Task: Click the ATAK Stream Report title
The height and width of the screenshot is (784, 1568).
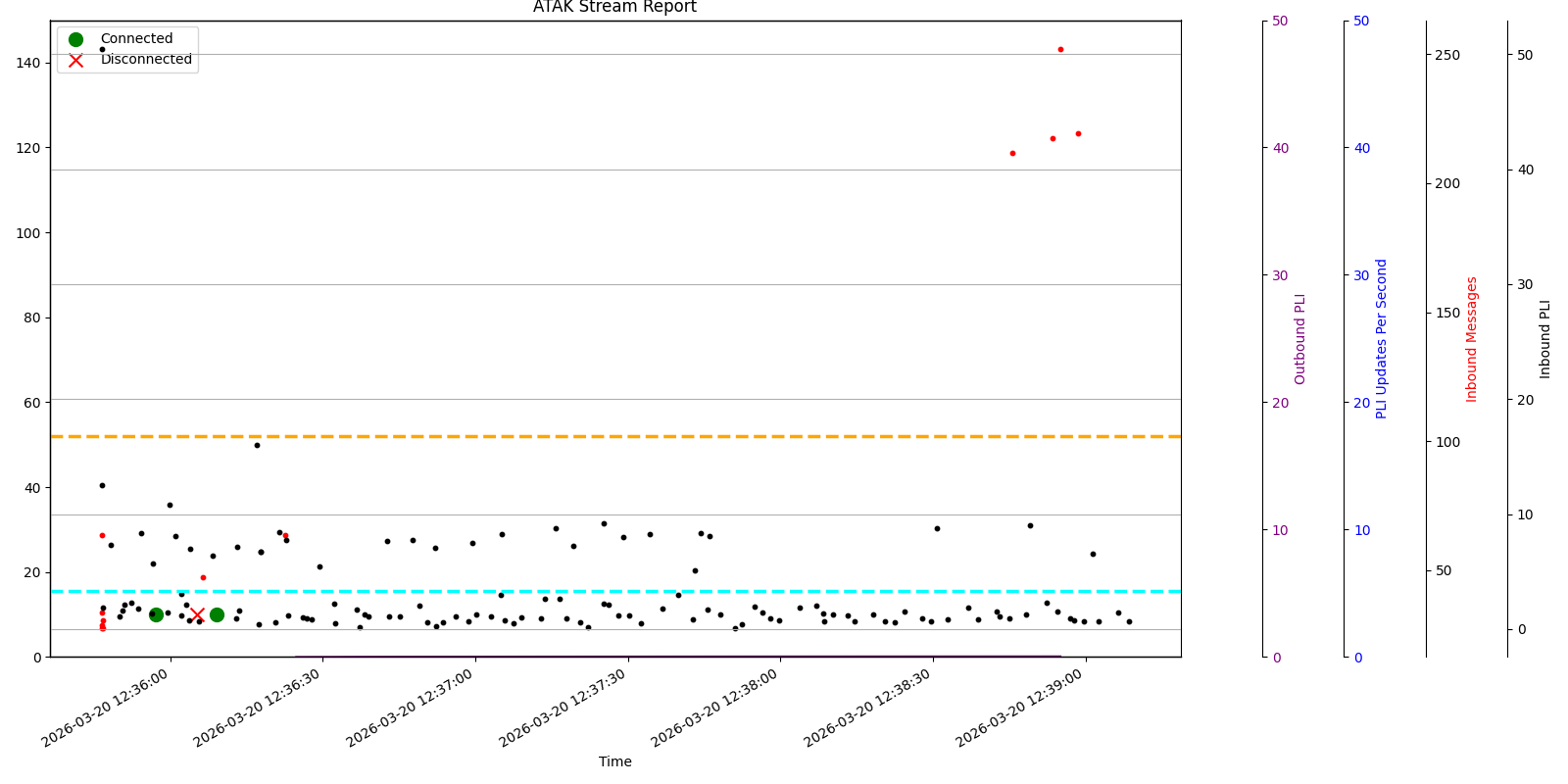Action: pyautogui.click(x=614, y=8)
